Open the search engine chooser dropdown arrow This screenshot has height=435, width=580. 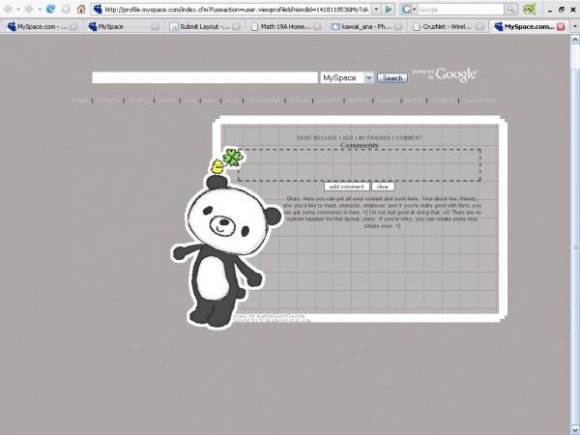tap(414, 9)
